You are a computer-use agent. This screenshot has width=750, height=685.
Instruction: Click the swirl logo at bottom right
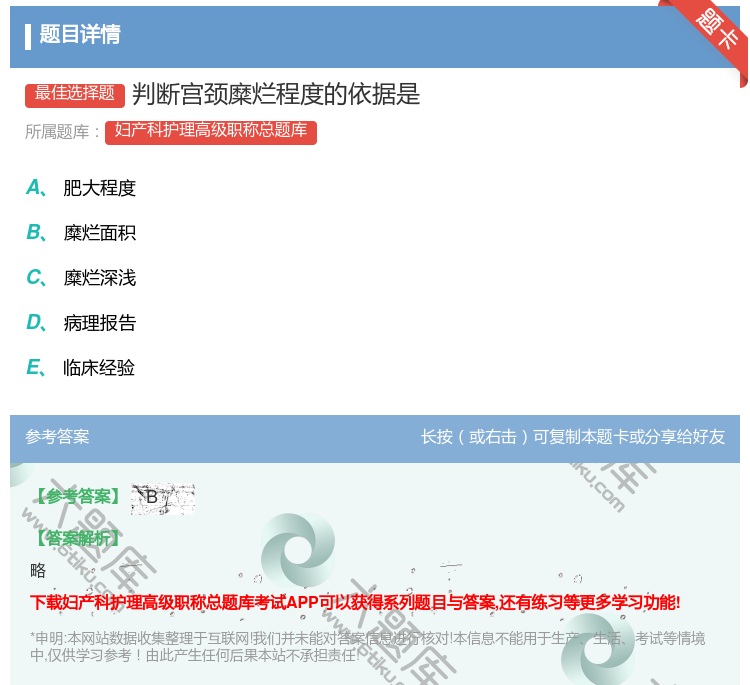click(597, 650)
